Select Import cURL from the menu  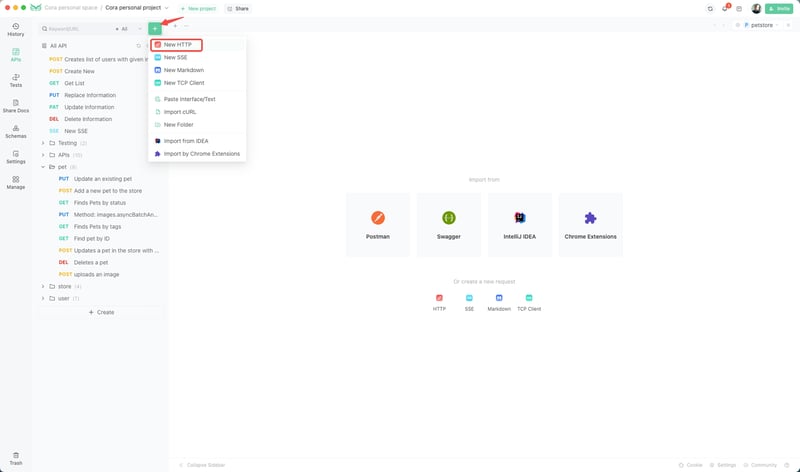(x=197, y=112)
